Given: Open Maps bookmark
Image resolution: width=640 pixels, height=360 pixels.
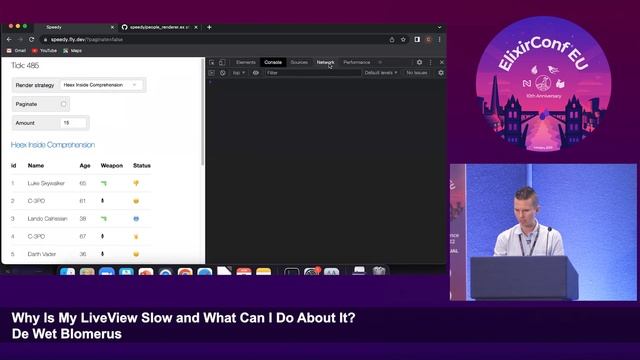Looking at the screenshot, I should [x=73, y=51].
